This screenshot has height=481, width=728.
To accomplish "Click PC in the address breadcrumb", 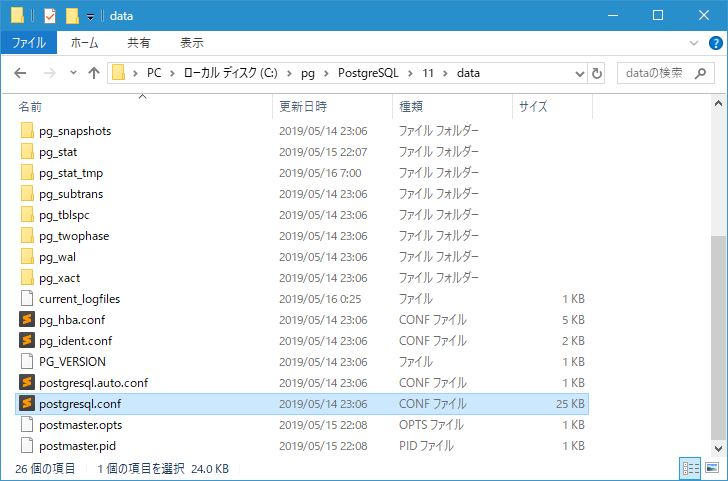I will [154, 73].
